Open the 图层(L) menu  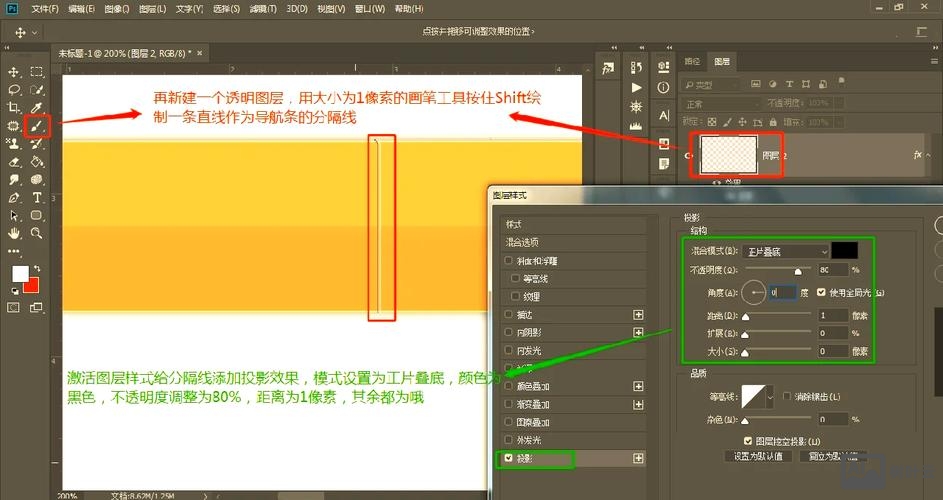pos(152,9)
